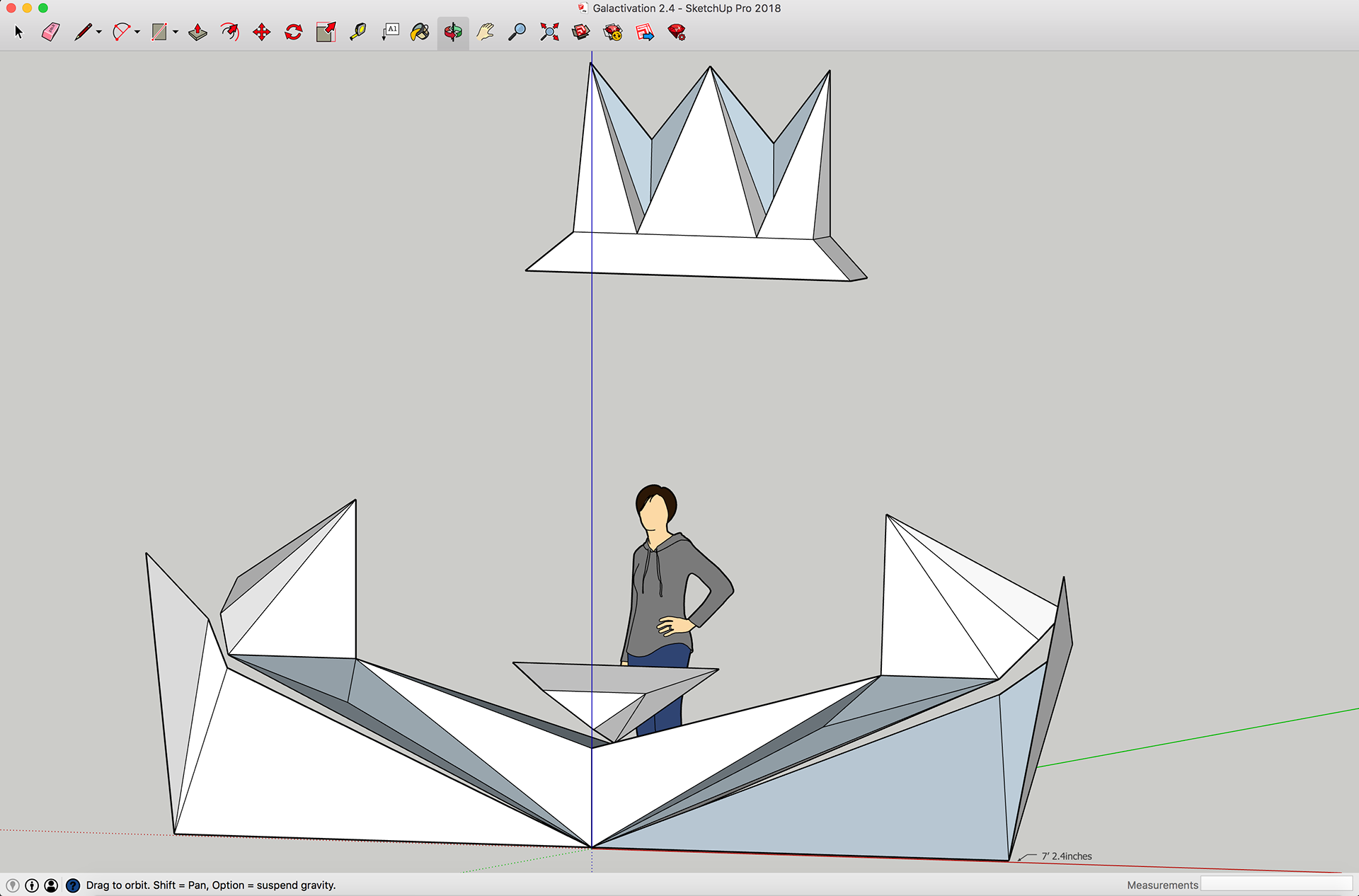Expand the arc tool dropdown arrow
1359x896 pixels.
pos(137,32)
